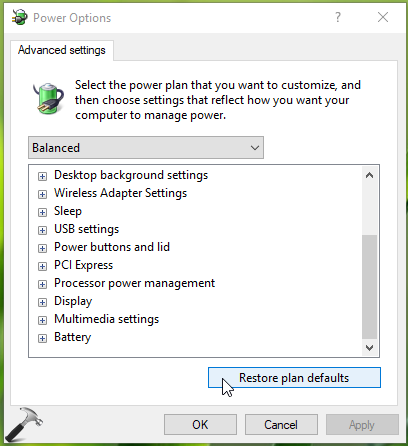Open the Balanced power plan dropdown

point(146,147)
